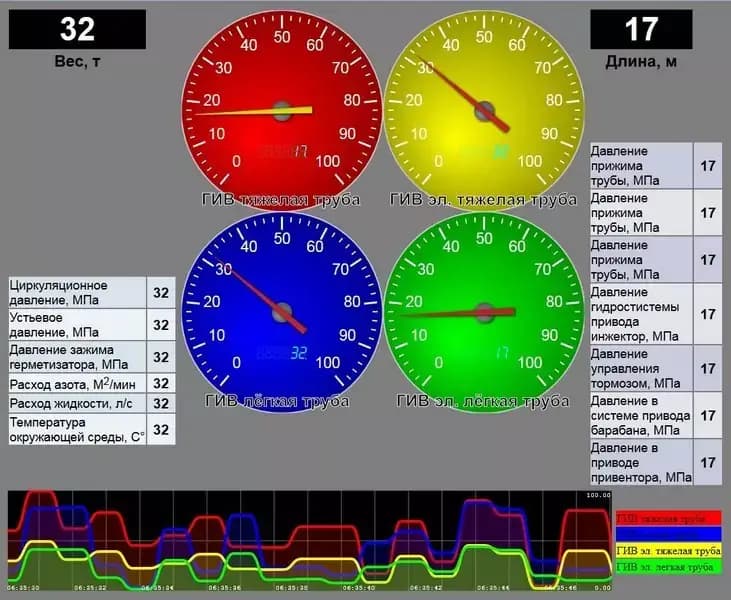Click the trend chart plot area
731x600 pixels.
pyautogui.click(x=310, y=541)
